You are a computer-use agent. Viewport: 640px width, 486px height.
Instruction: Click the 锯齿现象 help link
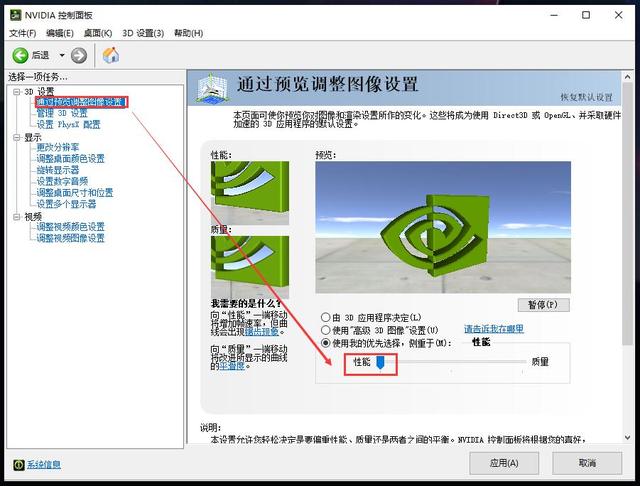262,332
